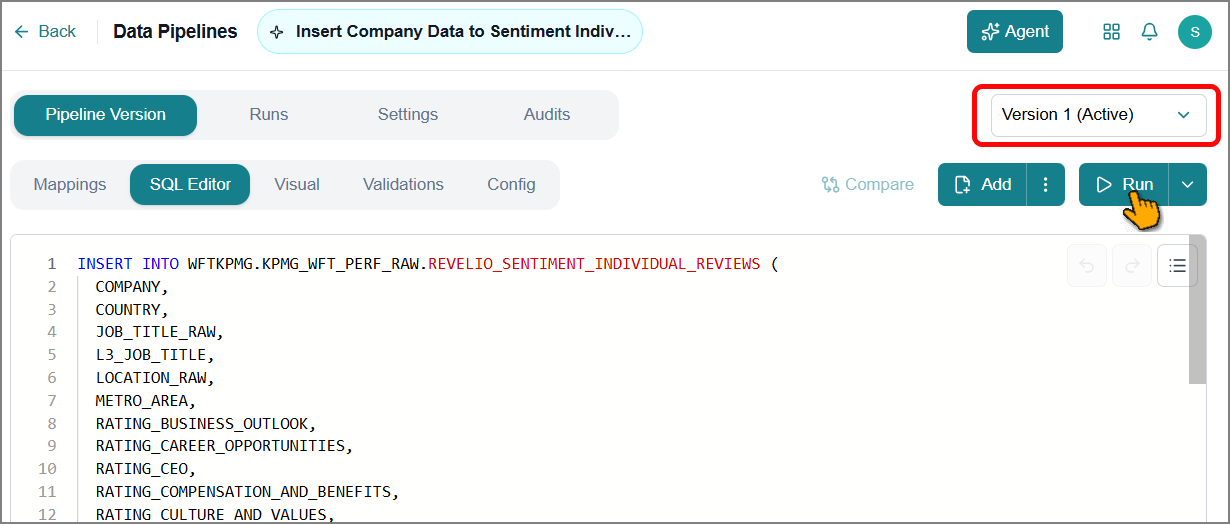Select the Validations sub-tab
Image resolution: width=1230 pixels, height=524 pixels.
click(x=403, y=185)
